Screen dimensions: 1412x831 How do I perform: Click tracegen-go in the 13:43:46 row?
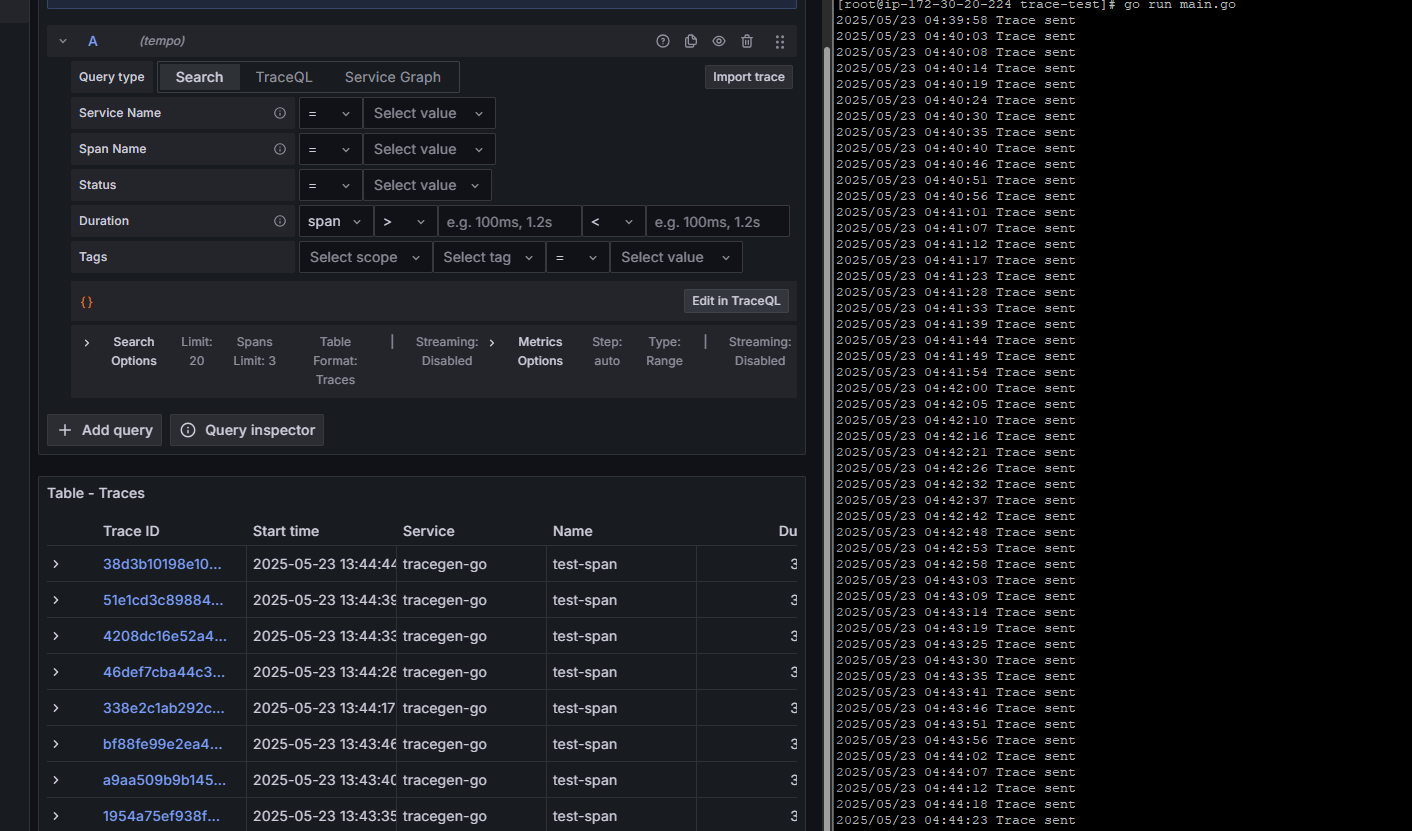point(445,744)
